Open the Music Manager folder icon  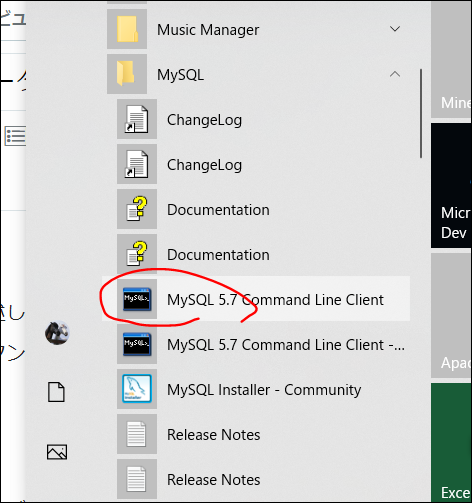tap(127, 29)
